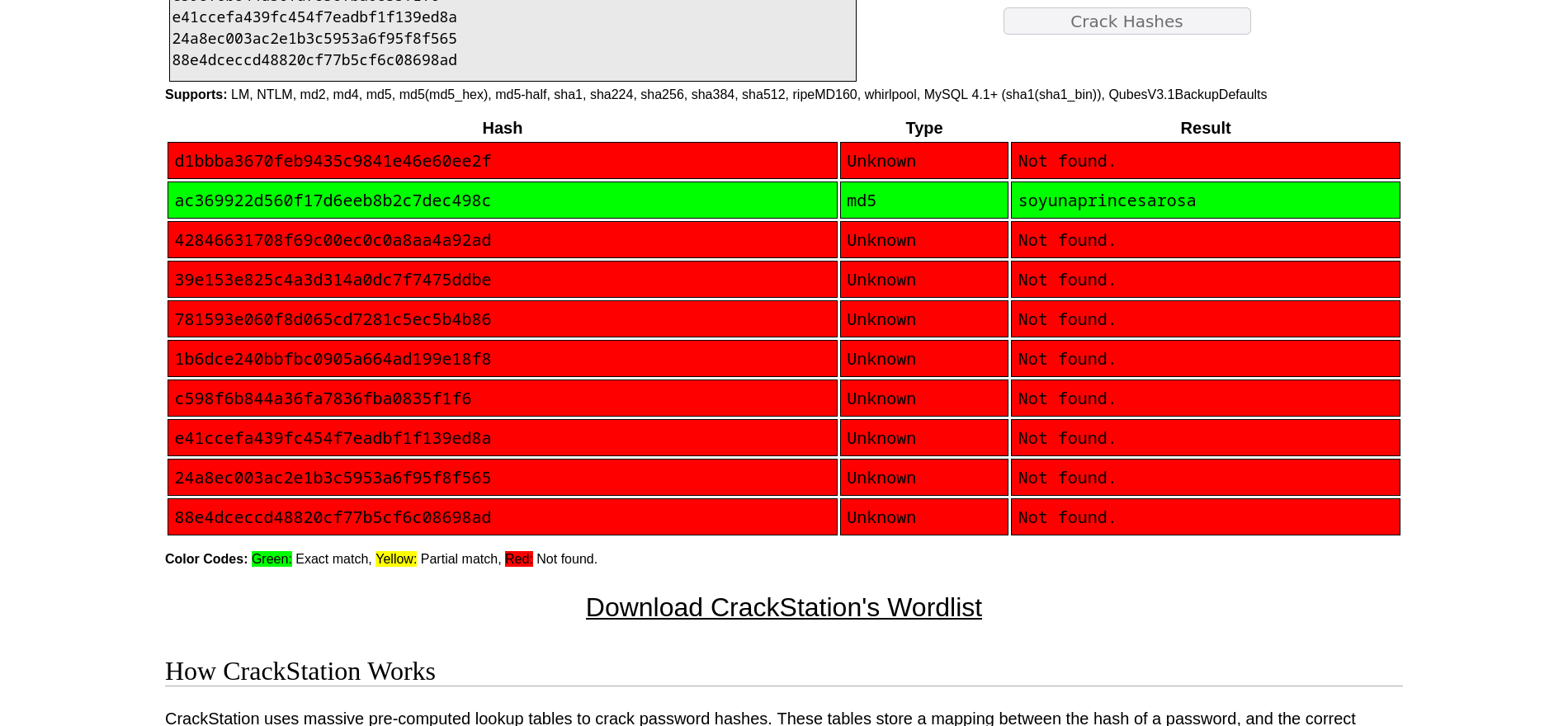Select hash 781593e060f8d065cd7281c5ec5b4b86 cell

(503, 319)
